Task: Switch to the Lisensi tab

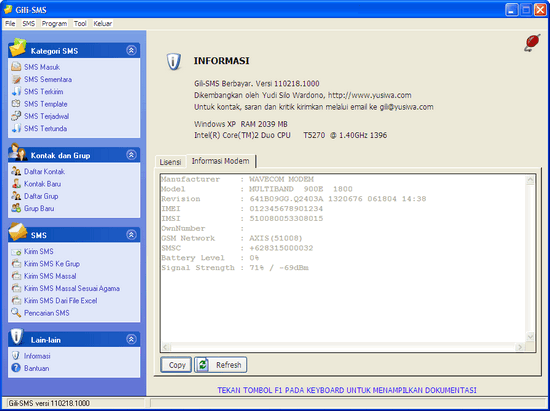Action: tap(170, 162)
